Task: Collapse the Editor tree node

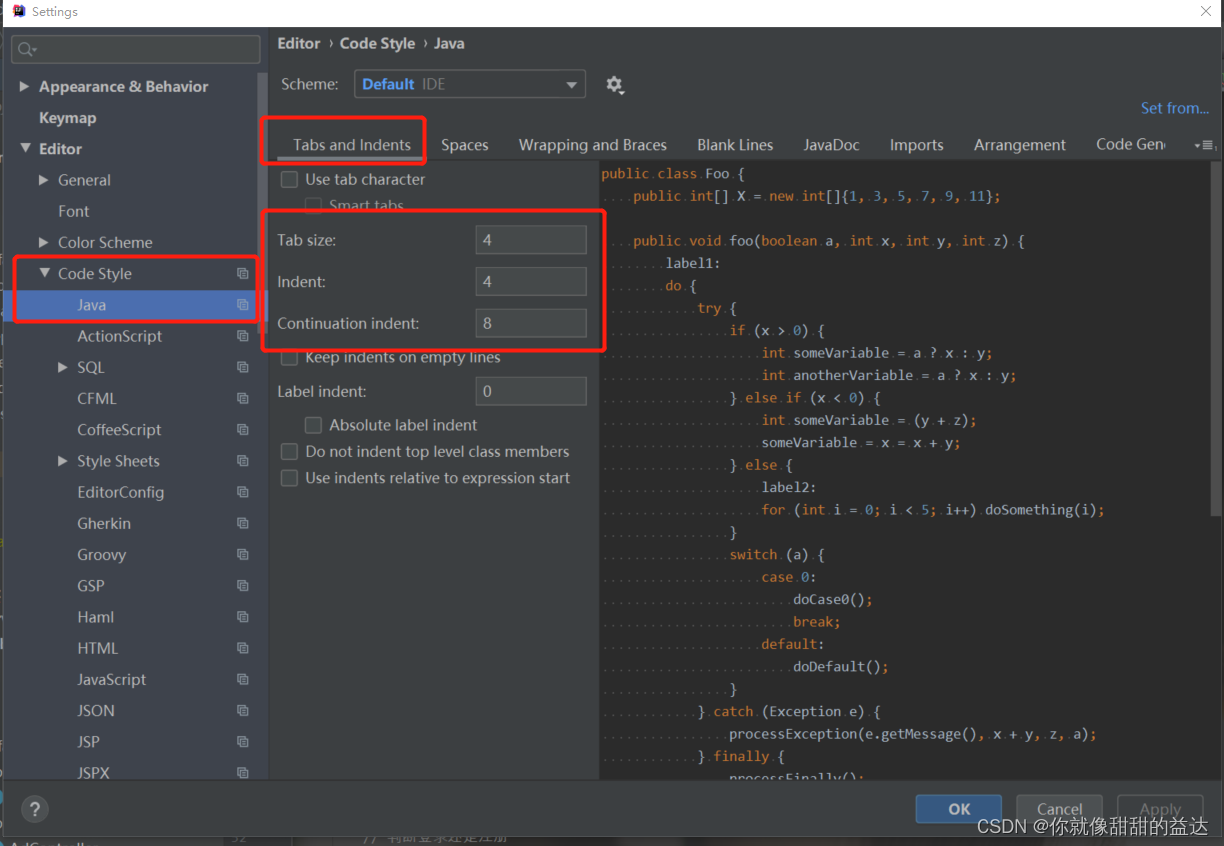Action: point(25,148)
